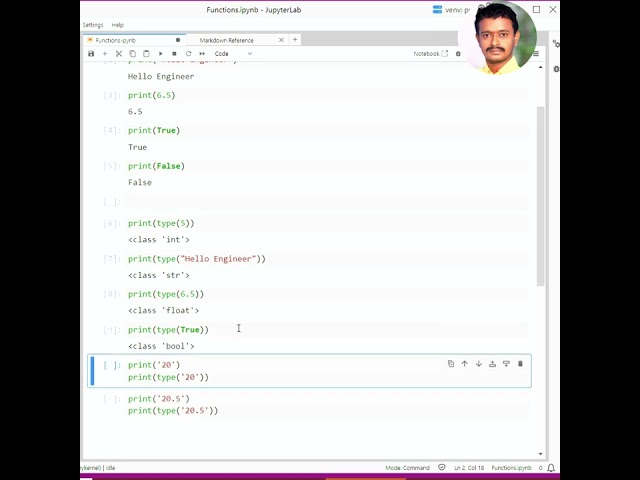Delete the active cell with the trash icon
Viewport: 640px width, 480px height.
(x=520, y=364)
